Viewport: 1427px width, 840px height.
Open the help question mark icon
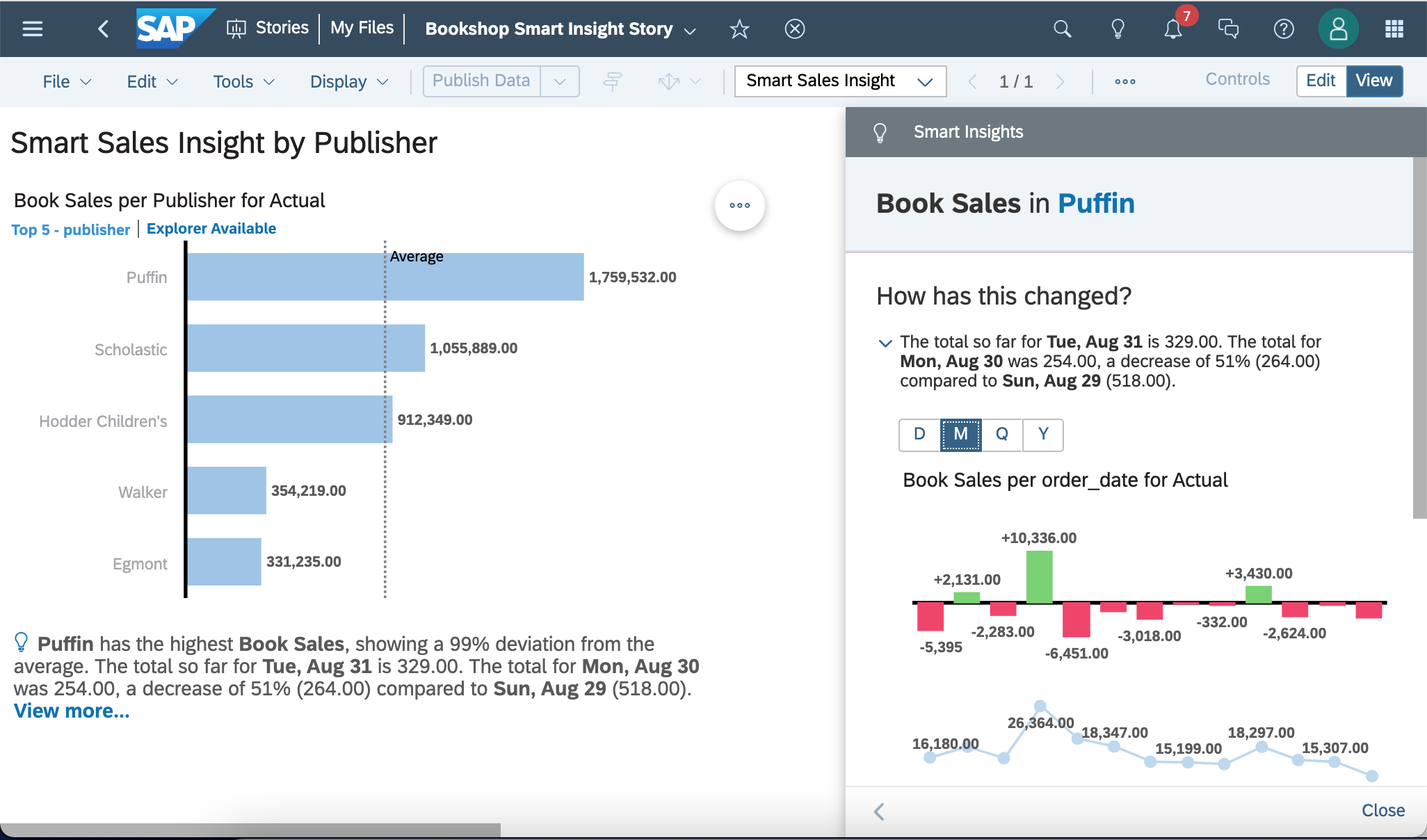[x=1284, y=29]
